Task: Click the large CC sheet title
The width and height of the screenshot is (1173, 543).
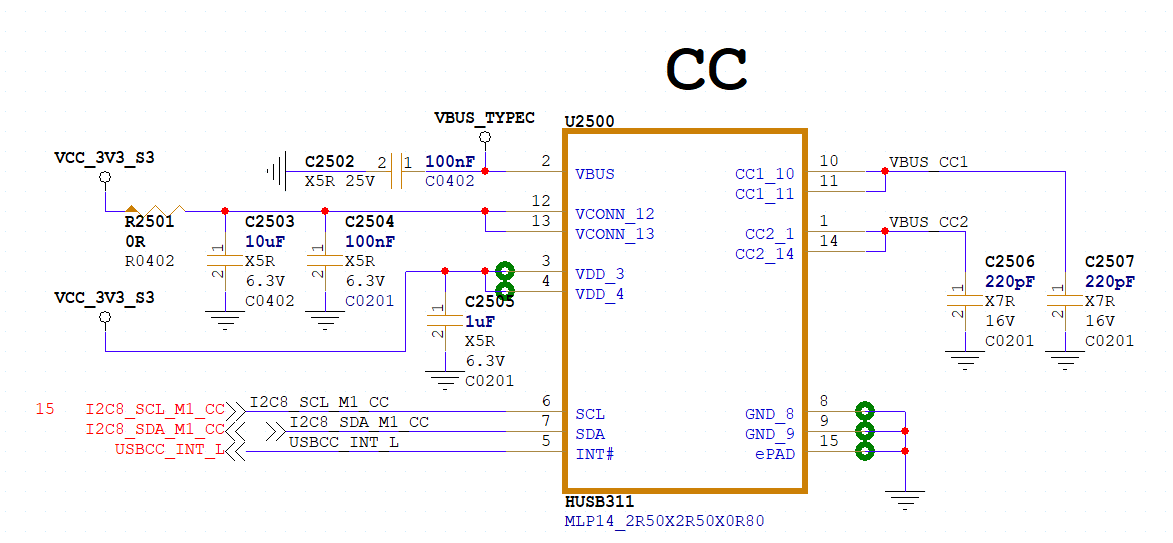Action: [706, 69]
